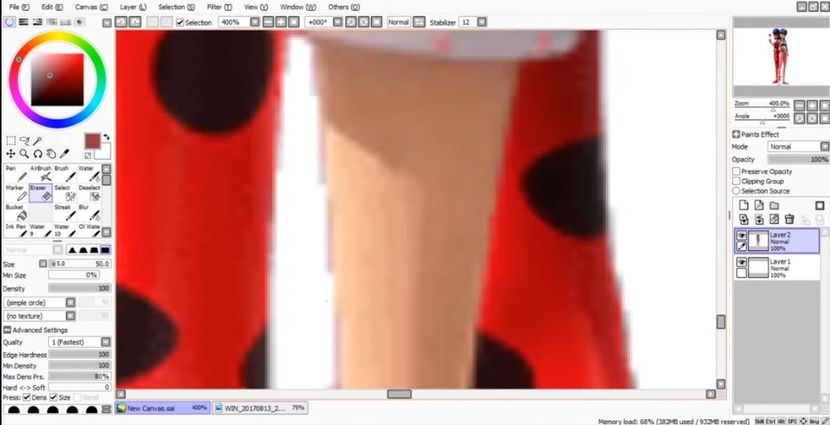The image size is (830, 425).
Task: Select the Brush tool
Action: coord(65,173)
